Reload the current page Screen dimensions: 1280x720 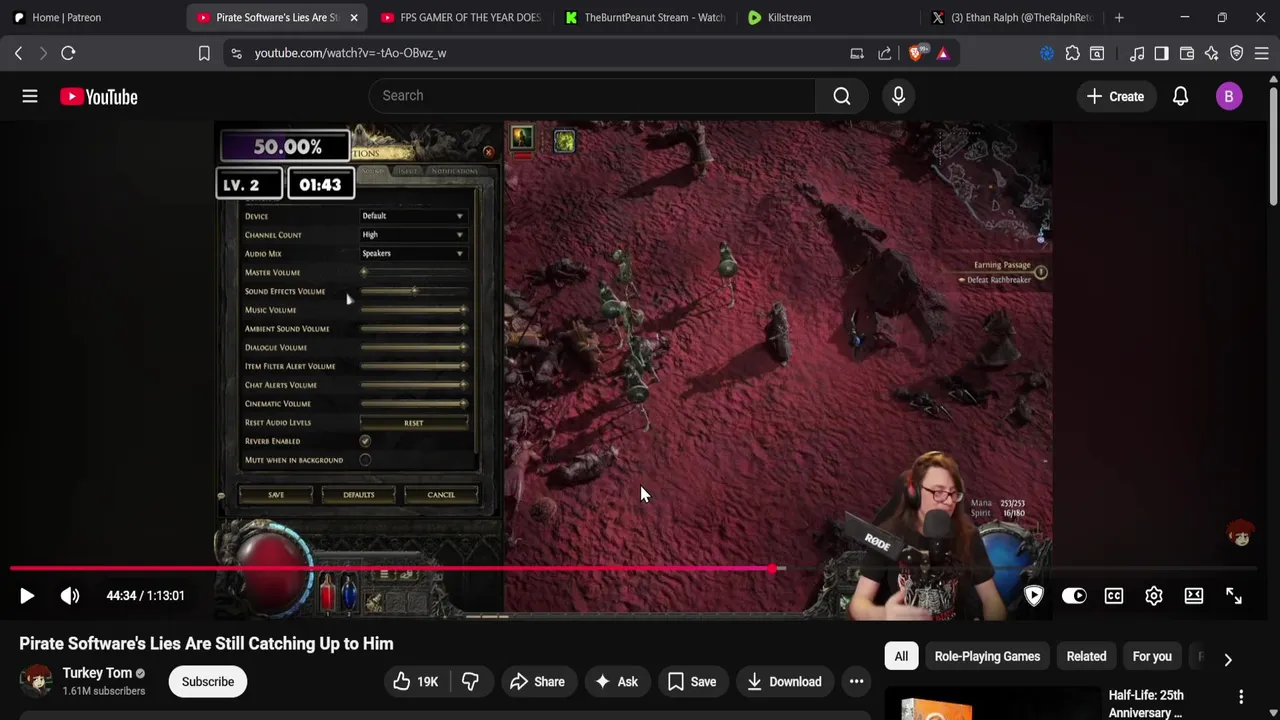tap(68, 53)
